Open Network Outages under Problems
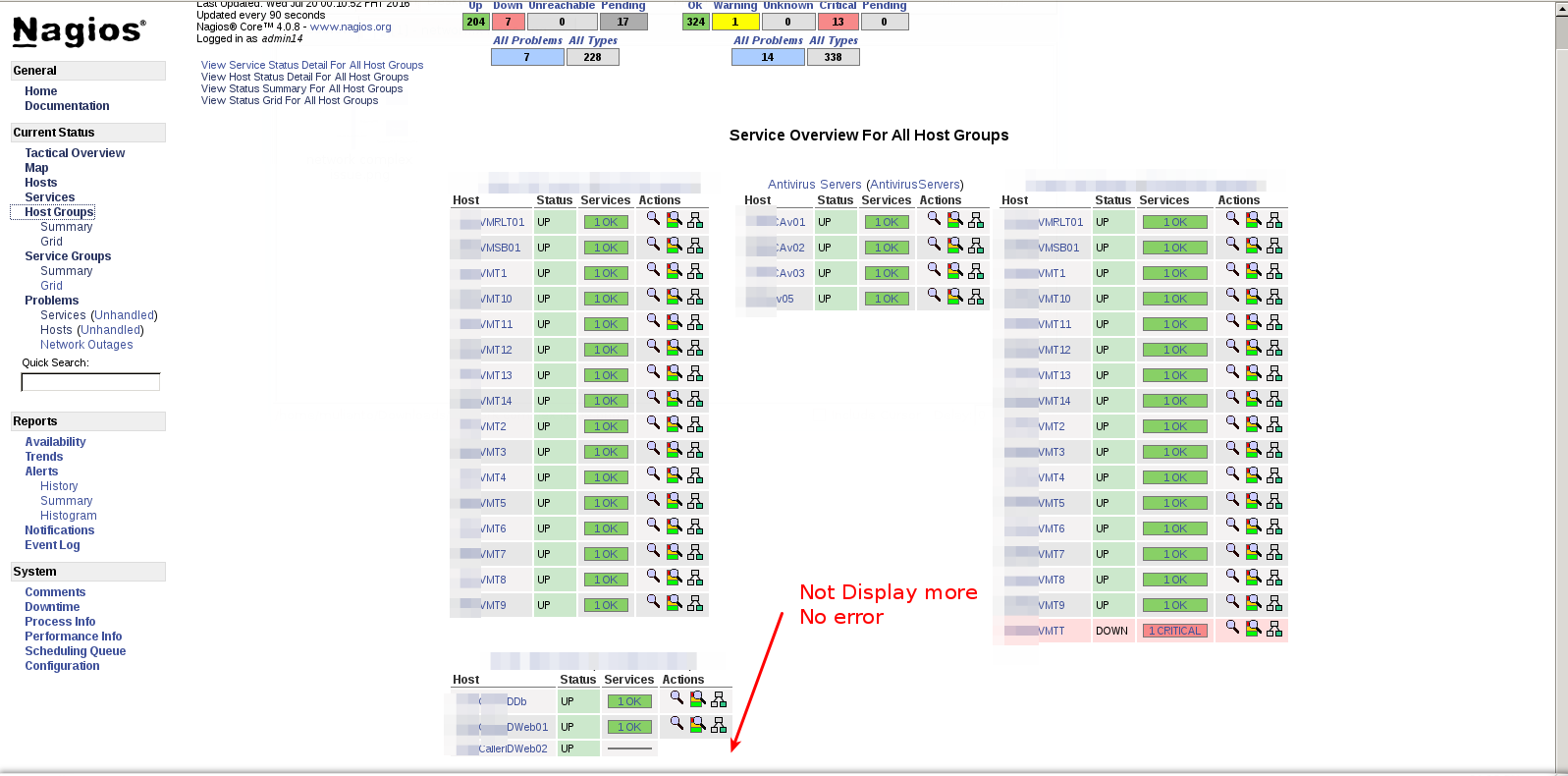This screenshot has height=776, width=1568. pos(86,345)
